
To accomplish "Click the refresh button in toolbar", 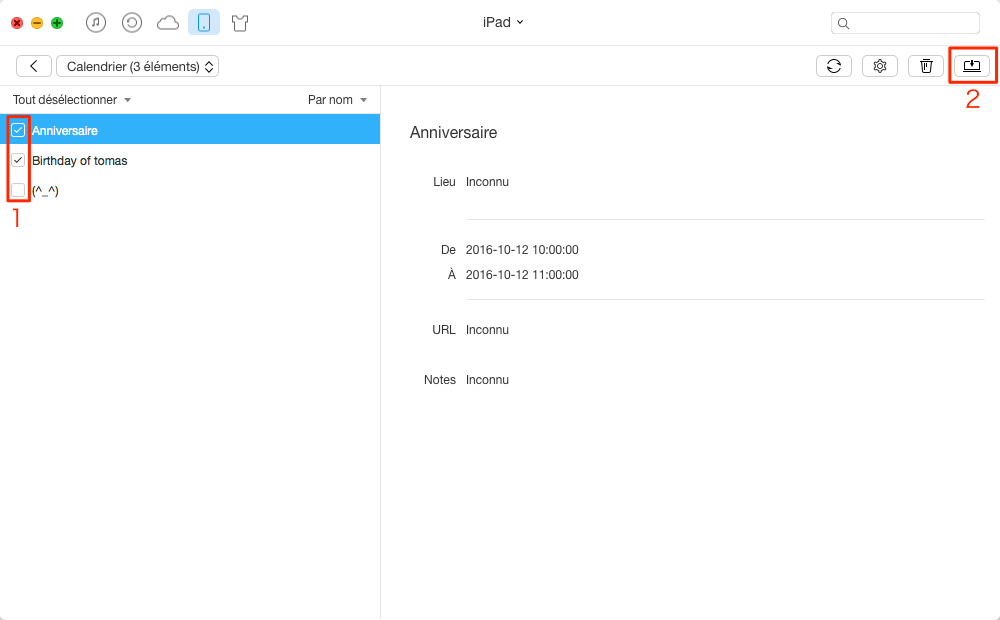I will (834, 66).
